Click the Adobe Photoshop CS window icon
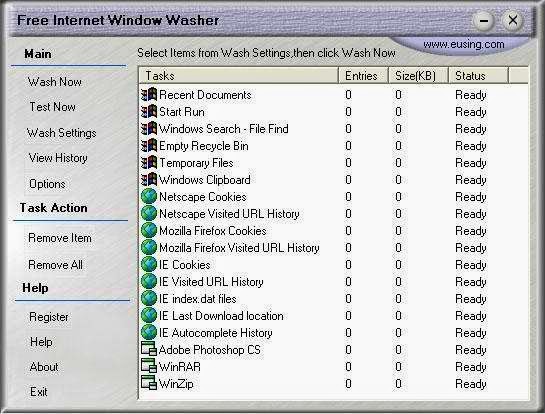545x414 pixels. pos(149,349)
